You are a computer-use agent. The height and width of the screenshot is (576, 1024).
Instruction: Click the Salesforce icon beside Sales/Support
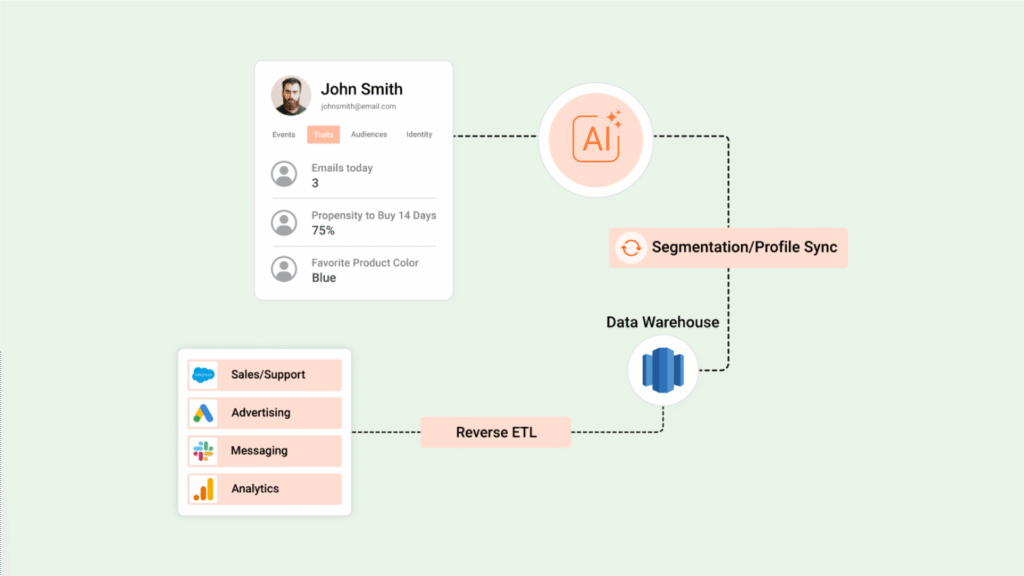click(204, 375)
